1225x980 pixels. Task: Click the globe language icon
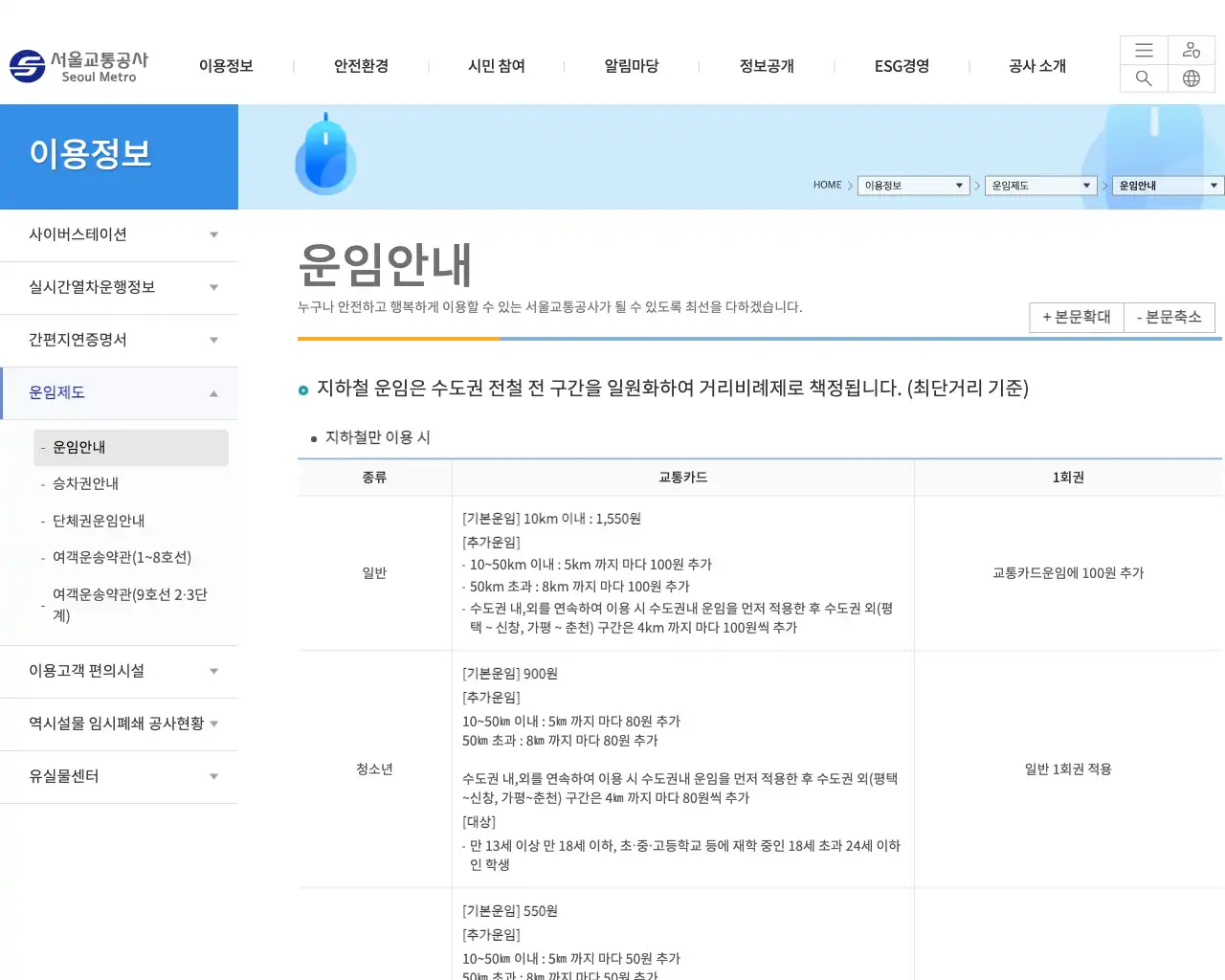(1192, 78)
